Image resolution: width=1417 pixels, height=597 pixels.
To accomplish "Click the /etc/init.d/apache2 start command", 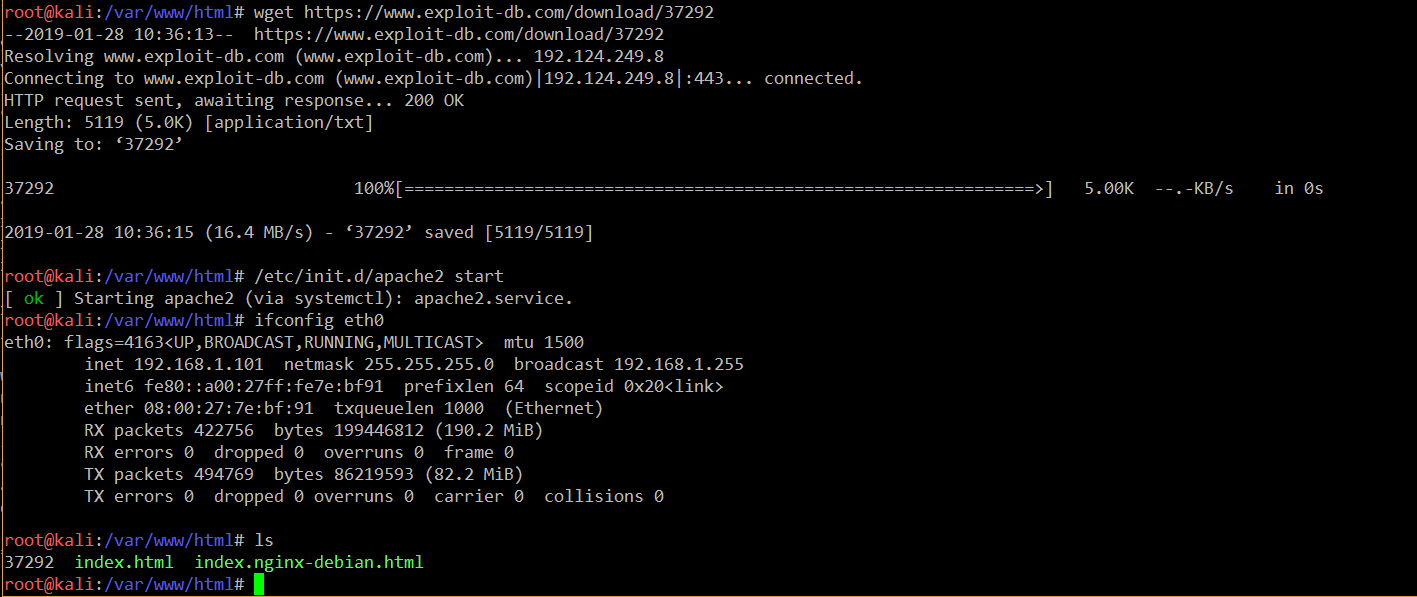I will pos(379,276).
